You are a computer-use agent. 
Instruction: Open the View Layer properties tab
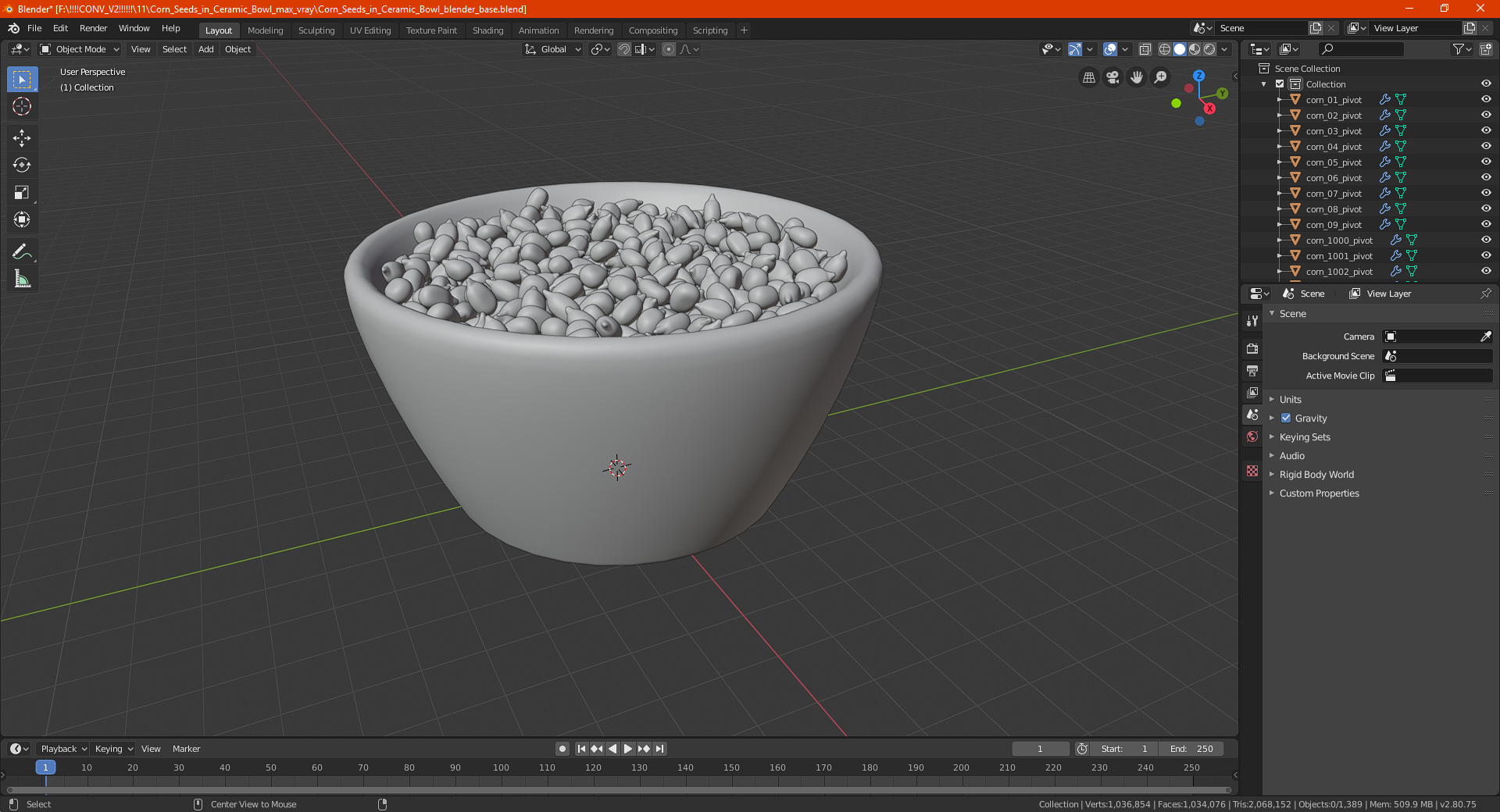pos(1252,392)
